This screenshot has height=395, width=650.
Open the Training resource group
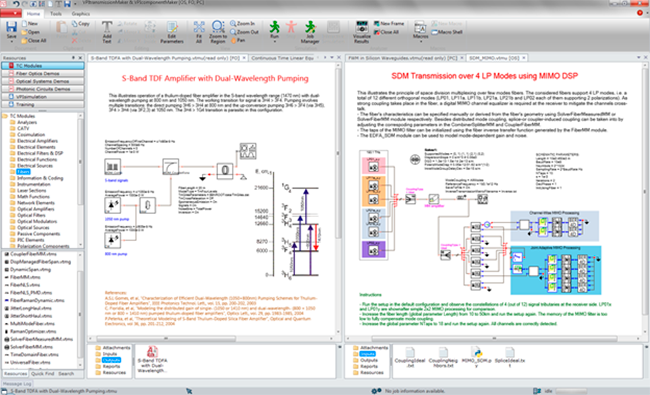tap(43, 104)
